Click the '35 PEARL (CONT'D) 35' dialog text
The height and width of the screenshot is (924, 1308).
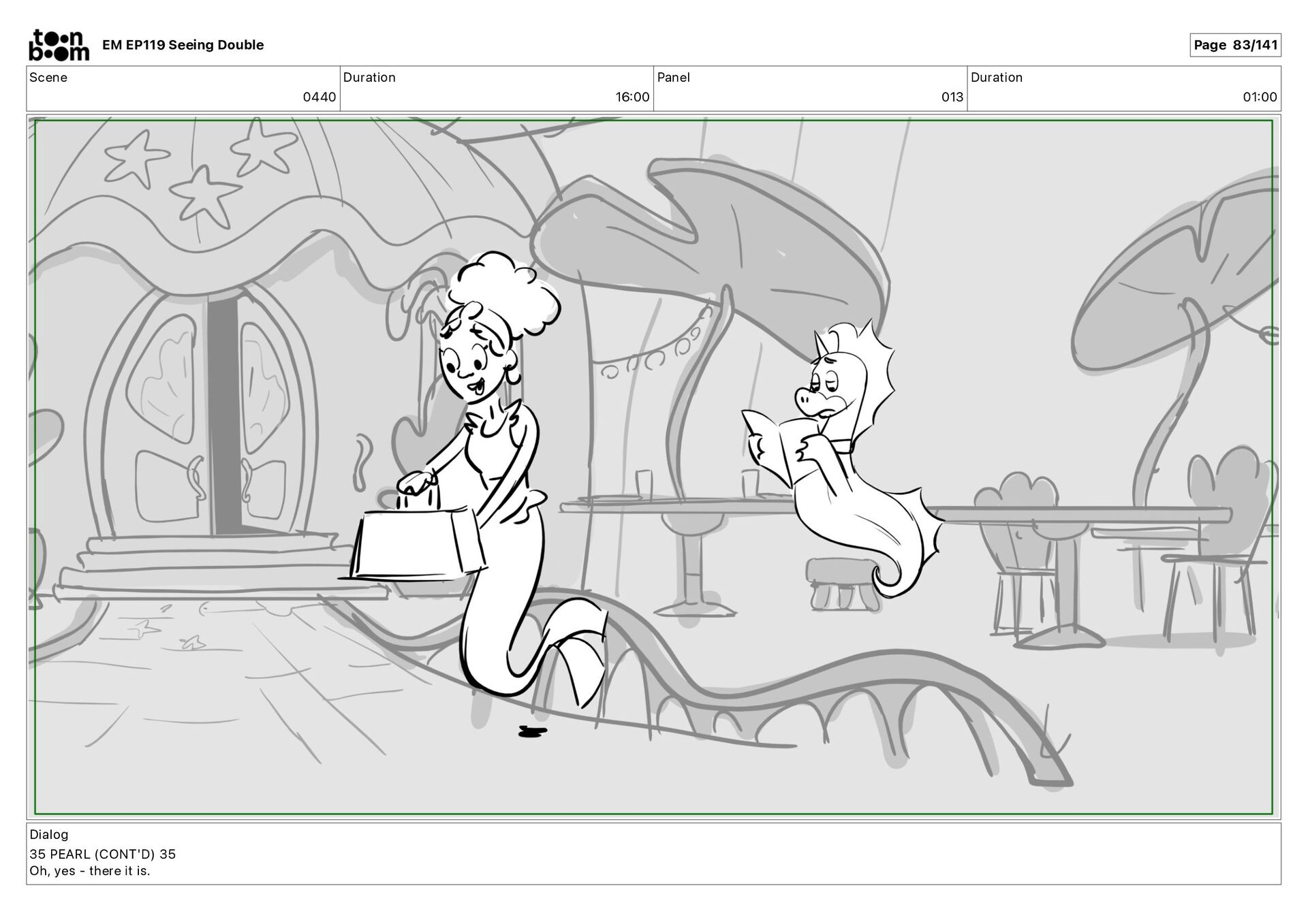(102, 854)
